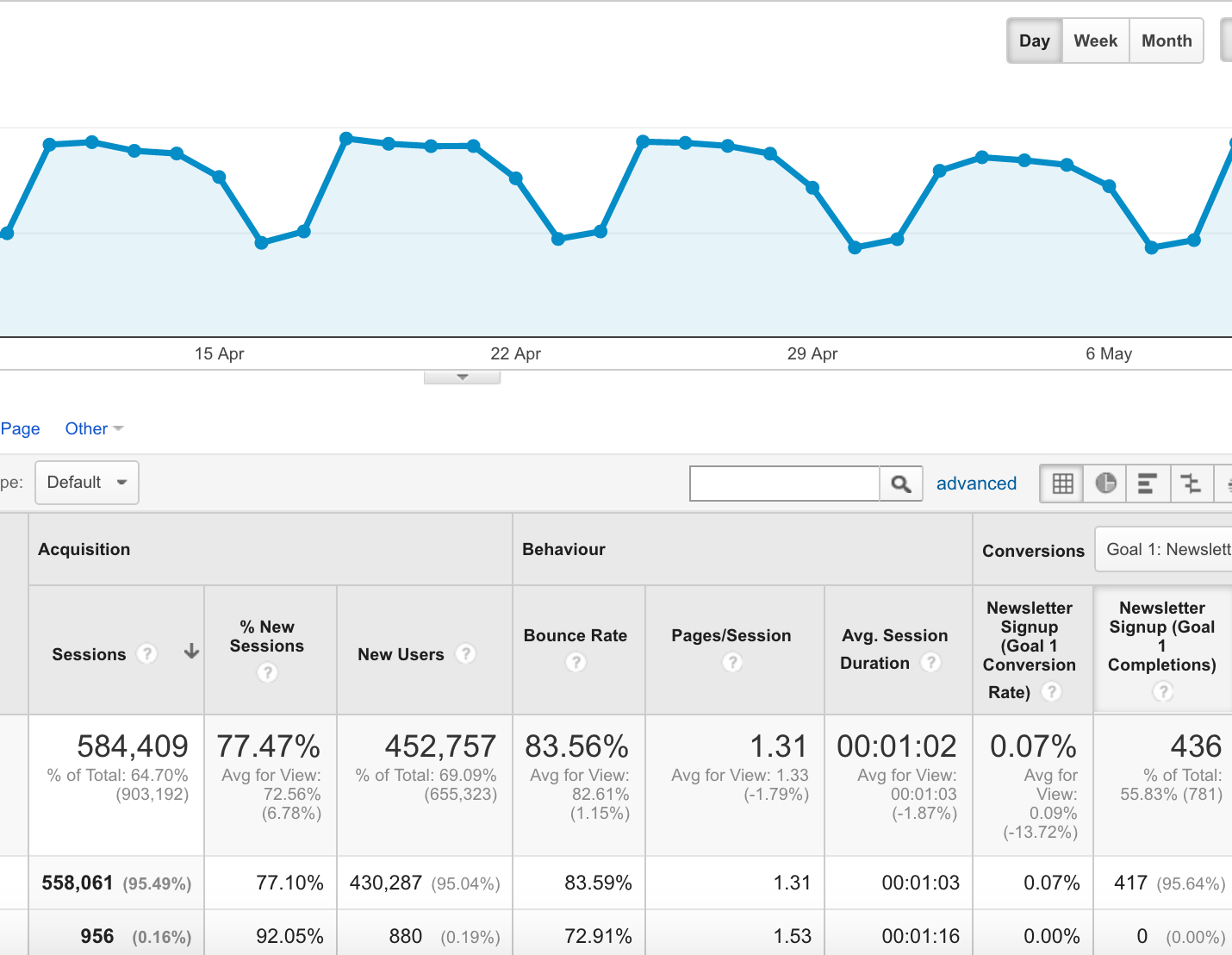
Task: Click inside the table search field
Action: pyautogui.click(x=784, y=484)
